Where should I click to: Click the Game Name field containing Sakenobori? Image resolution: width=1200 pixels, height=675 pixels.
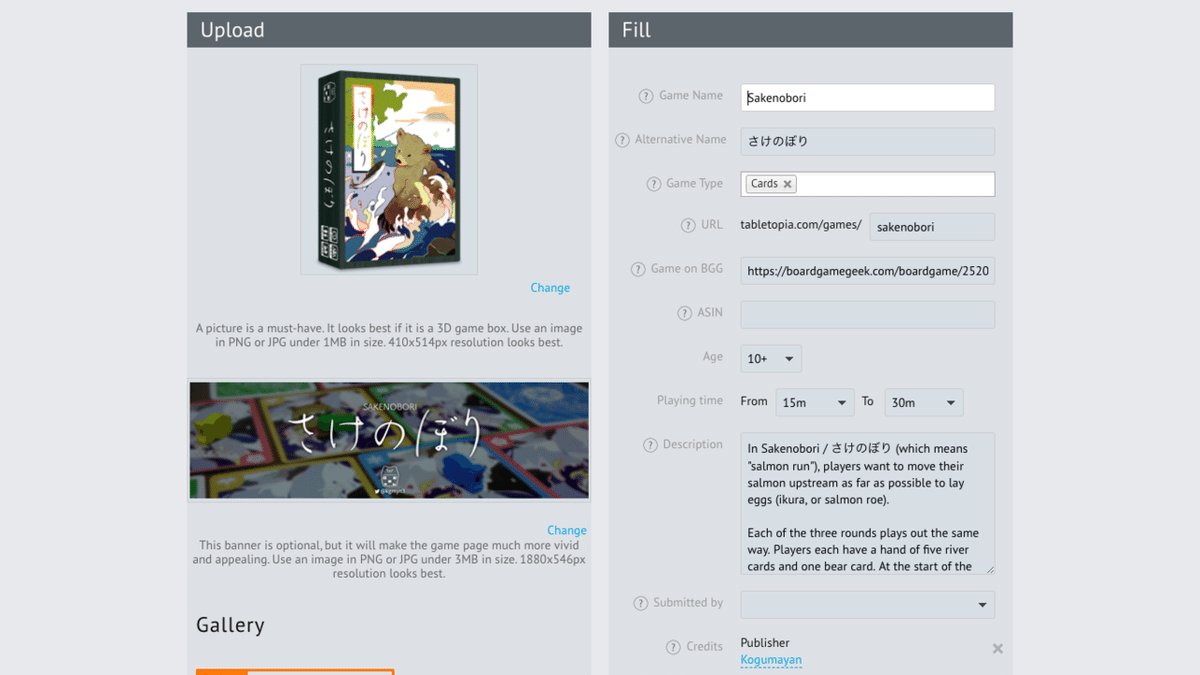868,97
